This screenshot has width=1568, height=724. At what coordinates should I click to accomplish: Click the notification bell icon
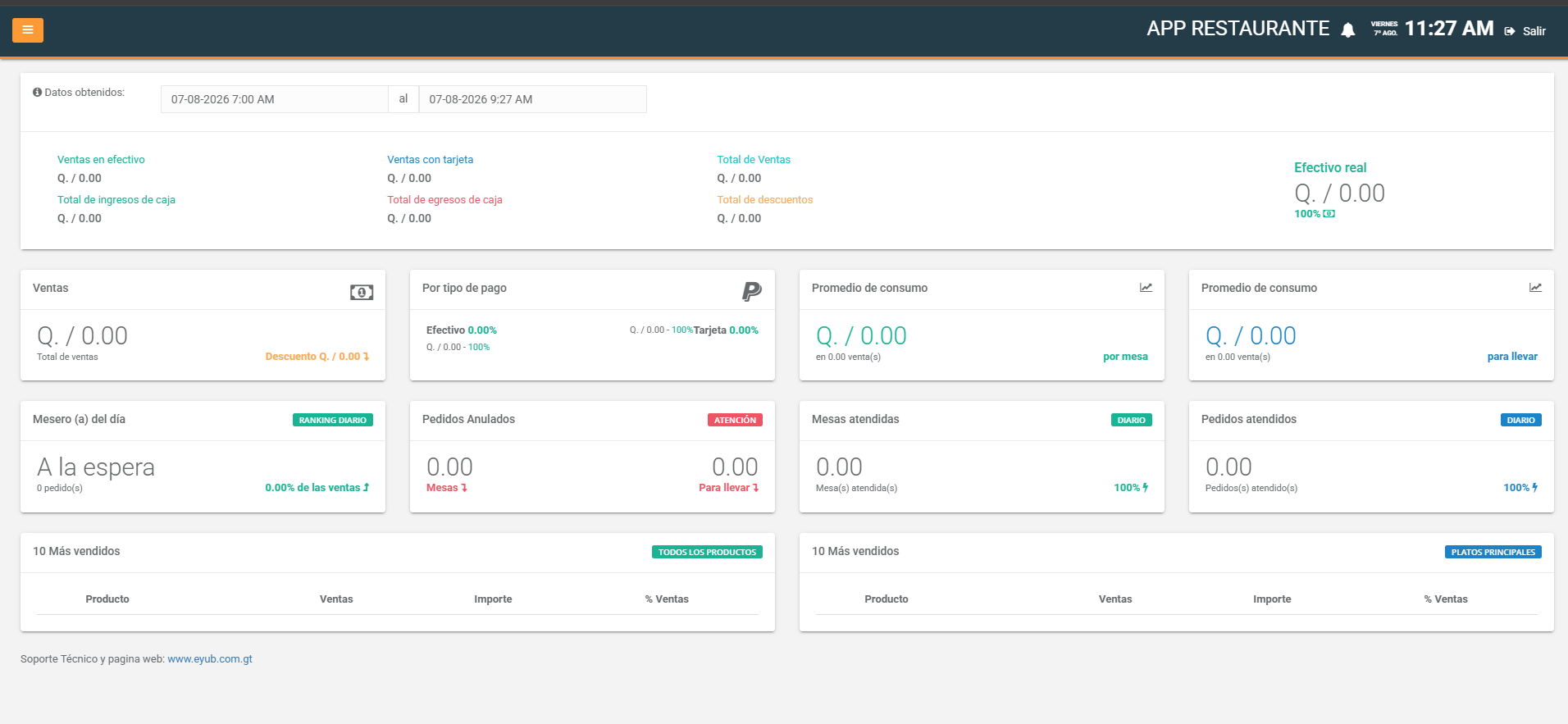pos(1348,30)
